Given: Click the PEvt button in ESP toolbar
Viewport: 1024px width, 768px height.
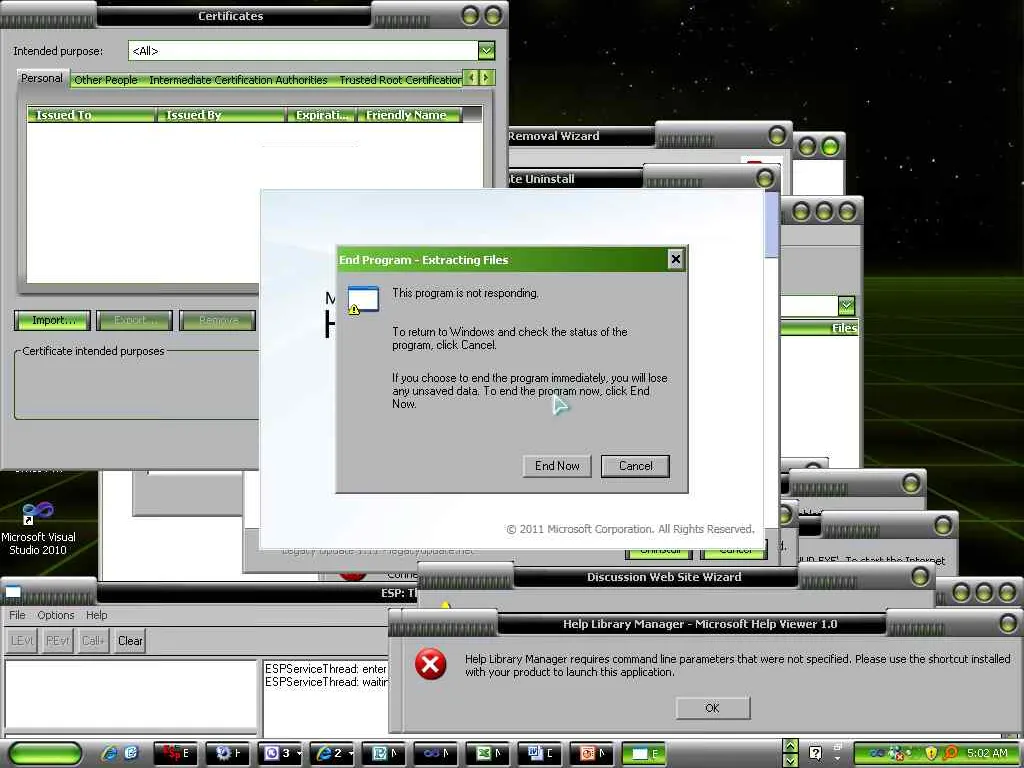Looking at the screenshot, I should coord(57,641).
